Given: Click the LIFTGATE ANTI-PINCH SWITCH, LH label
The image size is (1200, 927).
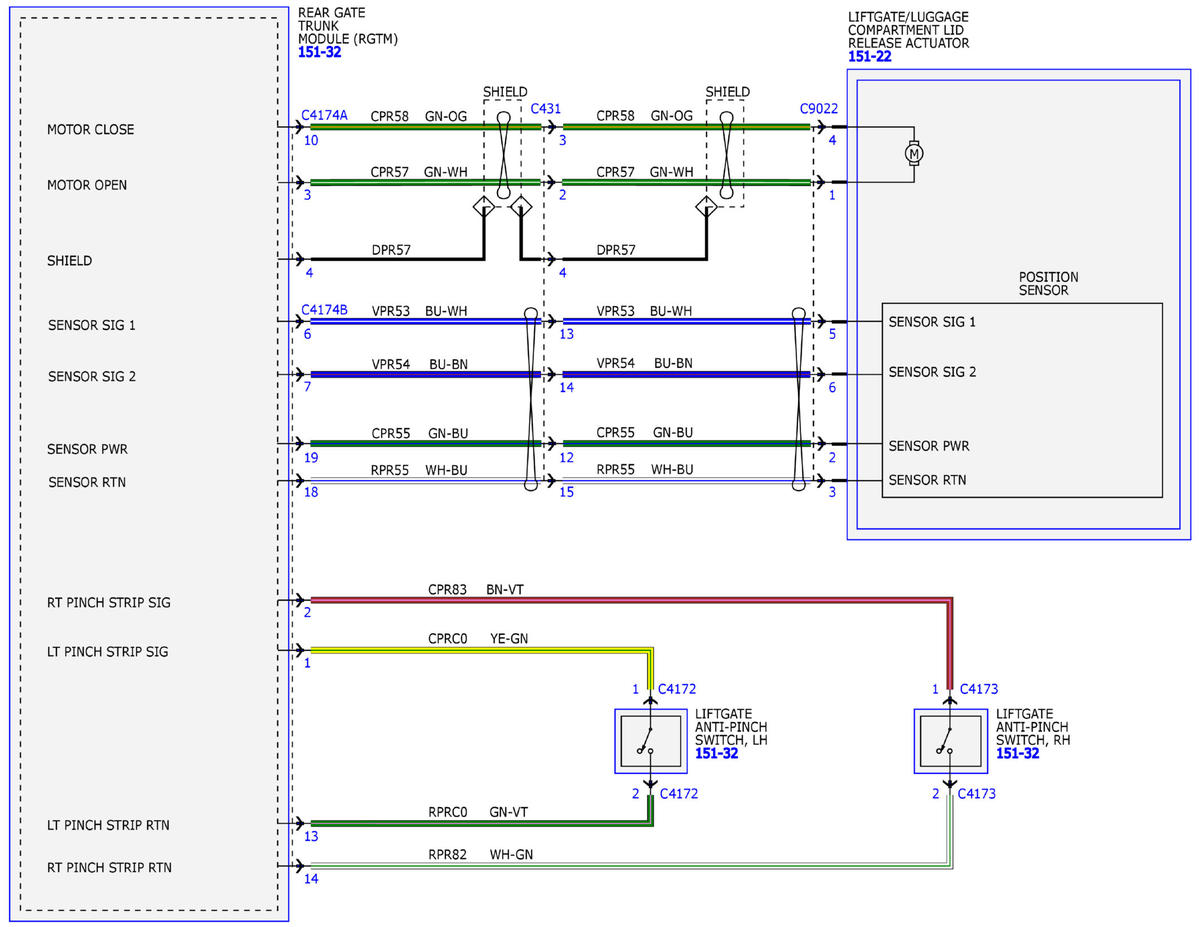Looking at the screenshot, I should click(732, 727).
